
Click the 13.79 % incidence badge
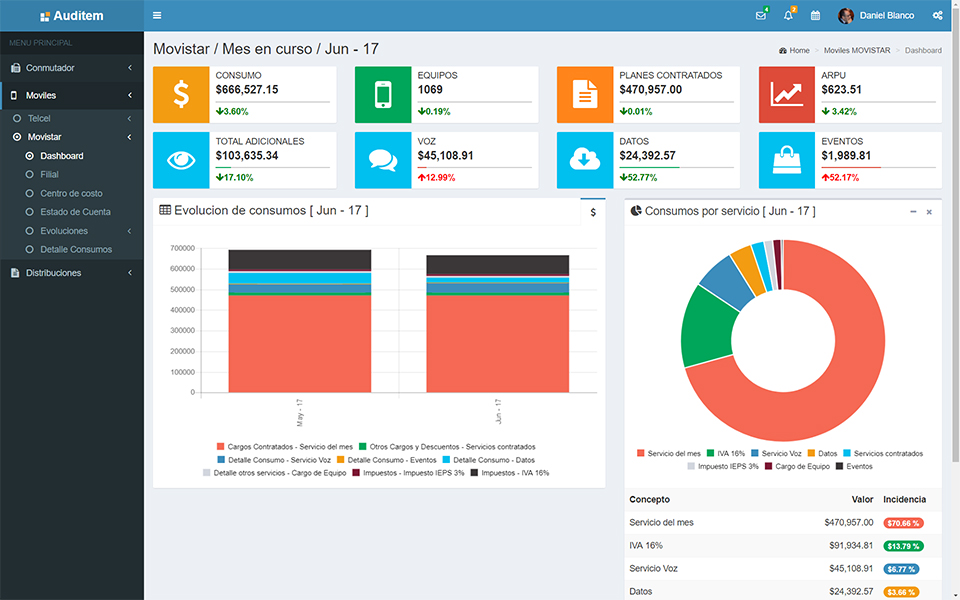point(903,546)
